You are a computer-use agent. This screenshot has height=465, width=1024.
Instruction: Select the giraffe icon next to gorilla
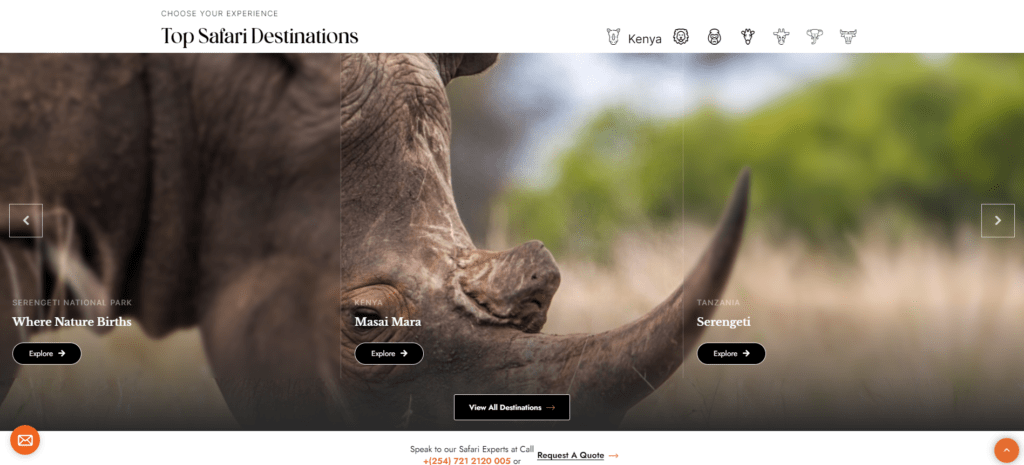tap(748, 37)
